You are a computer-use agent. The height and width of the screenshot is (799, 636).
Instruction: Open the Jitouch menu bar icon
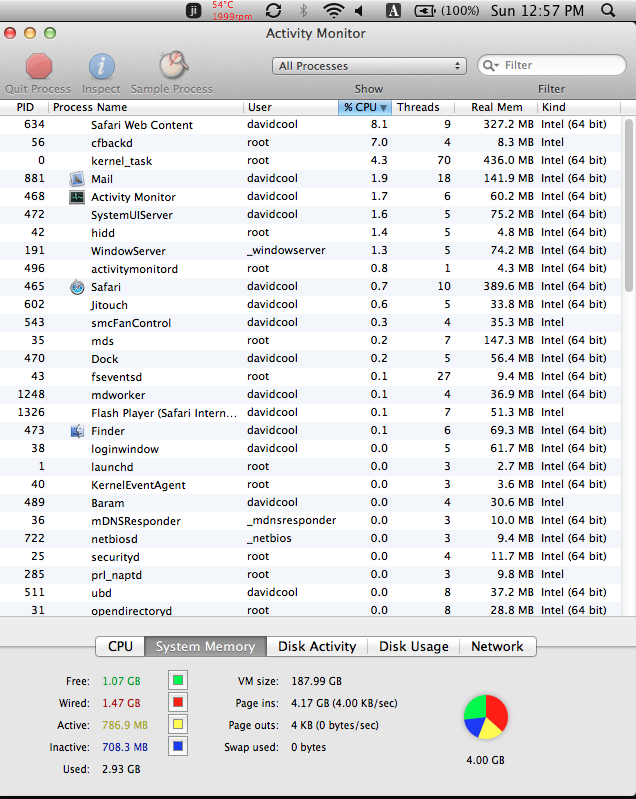(x=194, y=11)
